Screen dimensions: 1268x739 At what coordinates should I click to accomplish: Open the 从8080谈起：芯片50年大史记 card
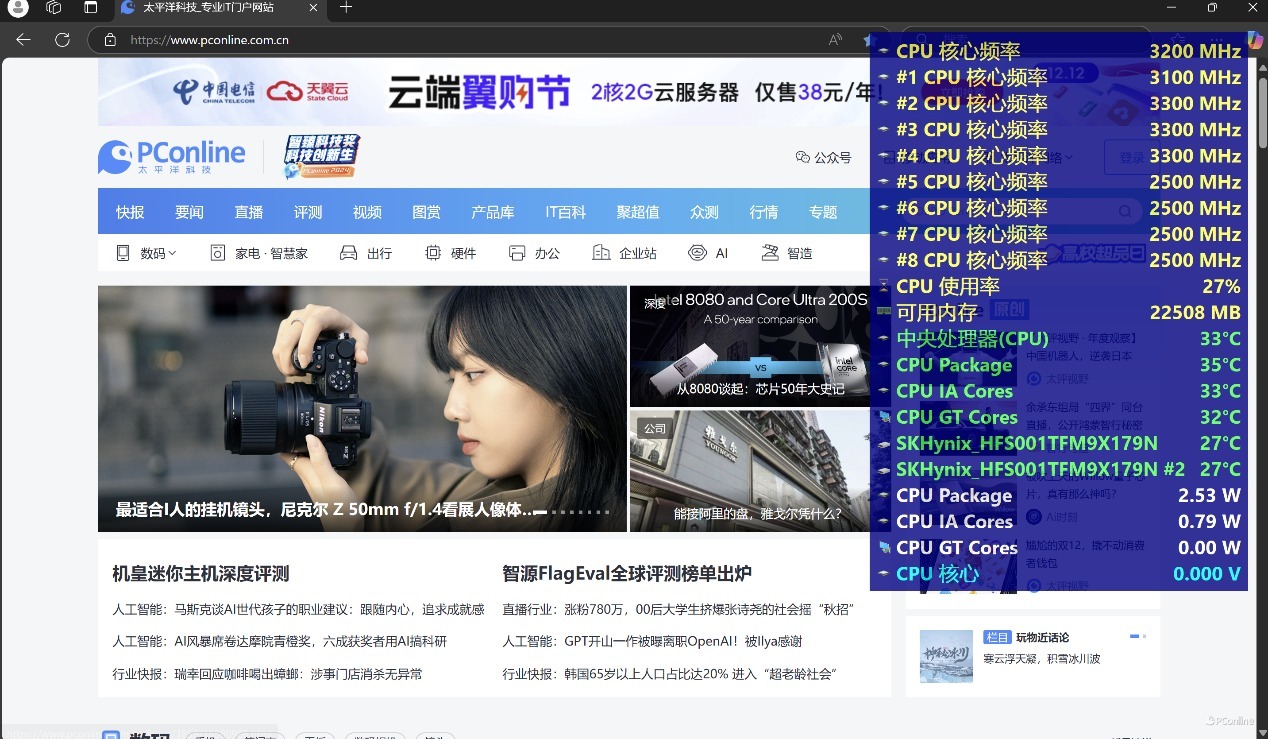click(750, 346)
